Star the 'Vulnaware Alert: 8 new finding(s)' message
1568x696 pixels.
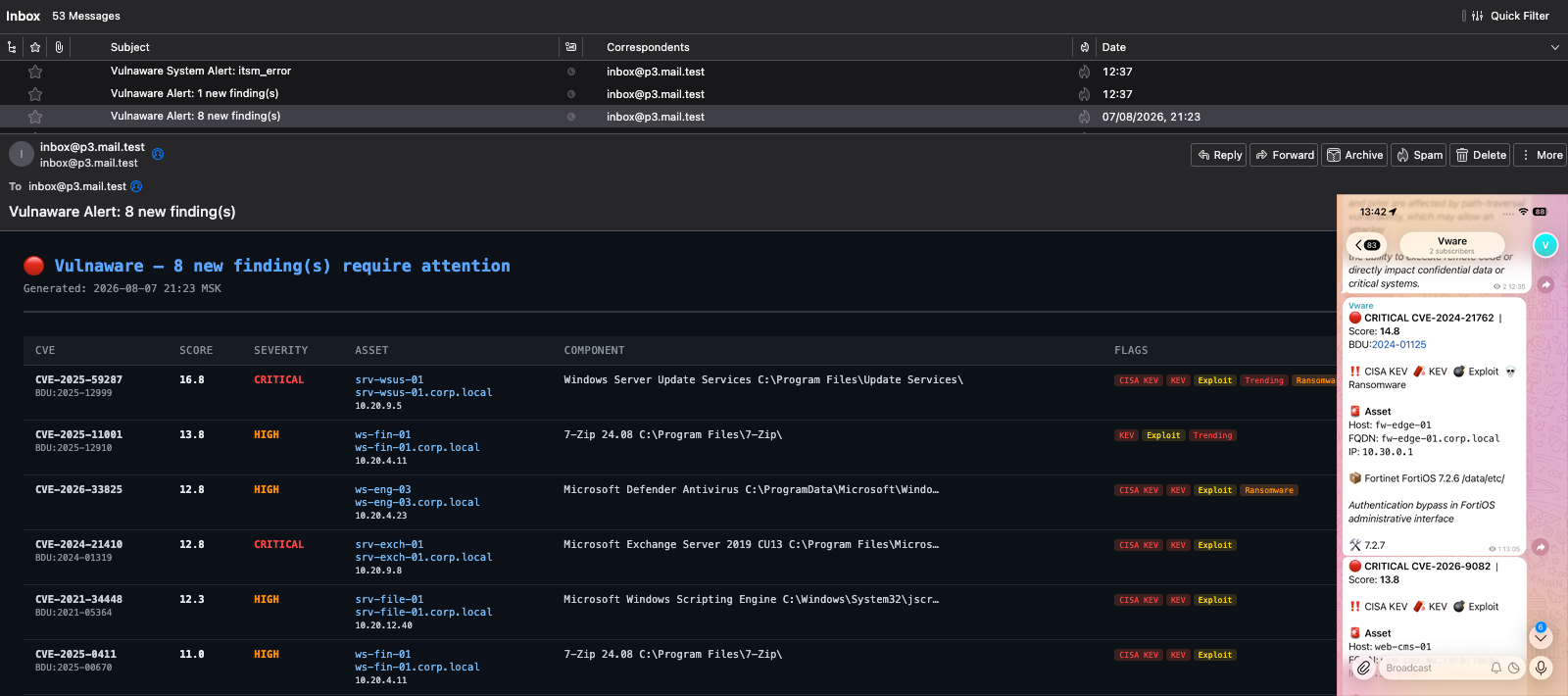(x=35, y=117)
